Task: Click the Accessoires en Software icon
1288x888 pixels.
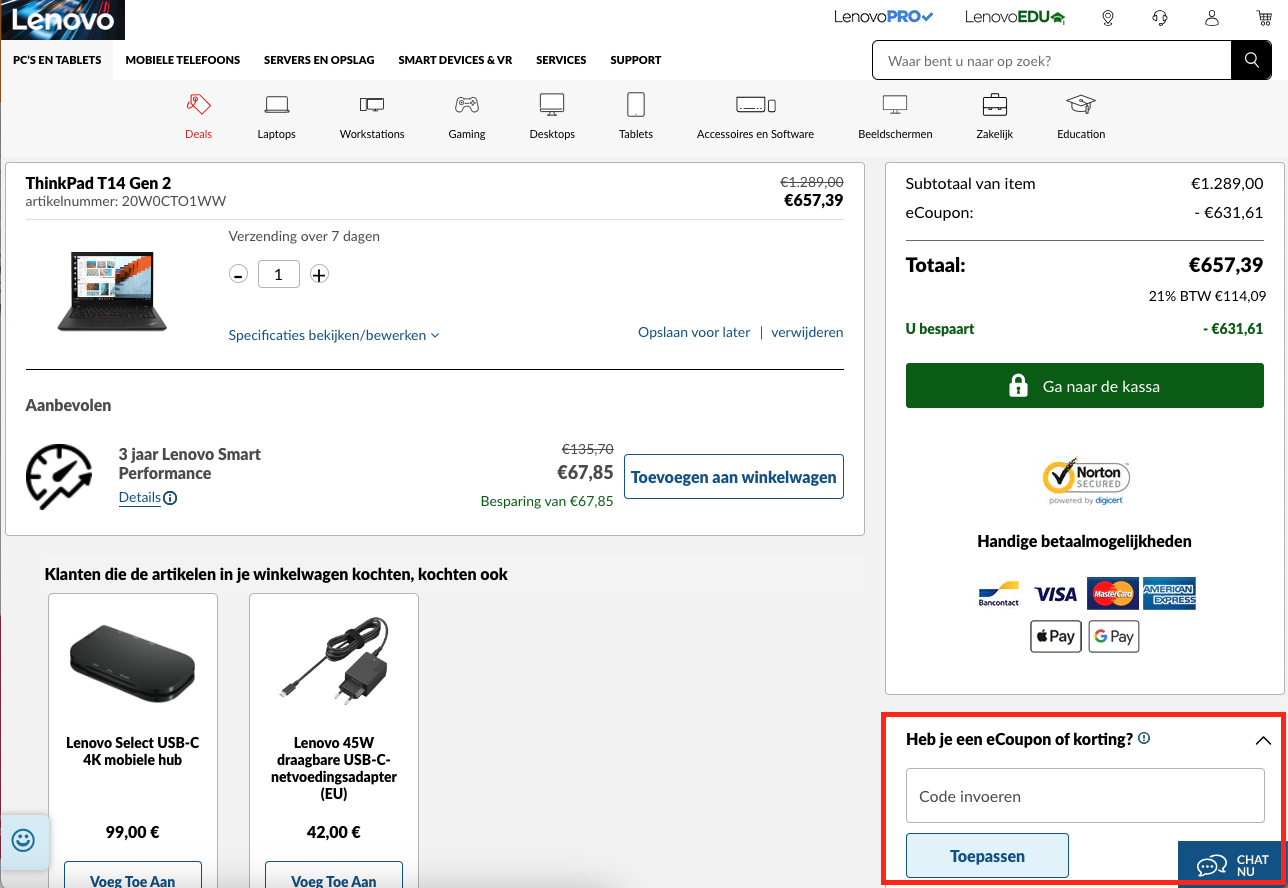Action: (x=755, y=104)
